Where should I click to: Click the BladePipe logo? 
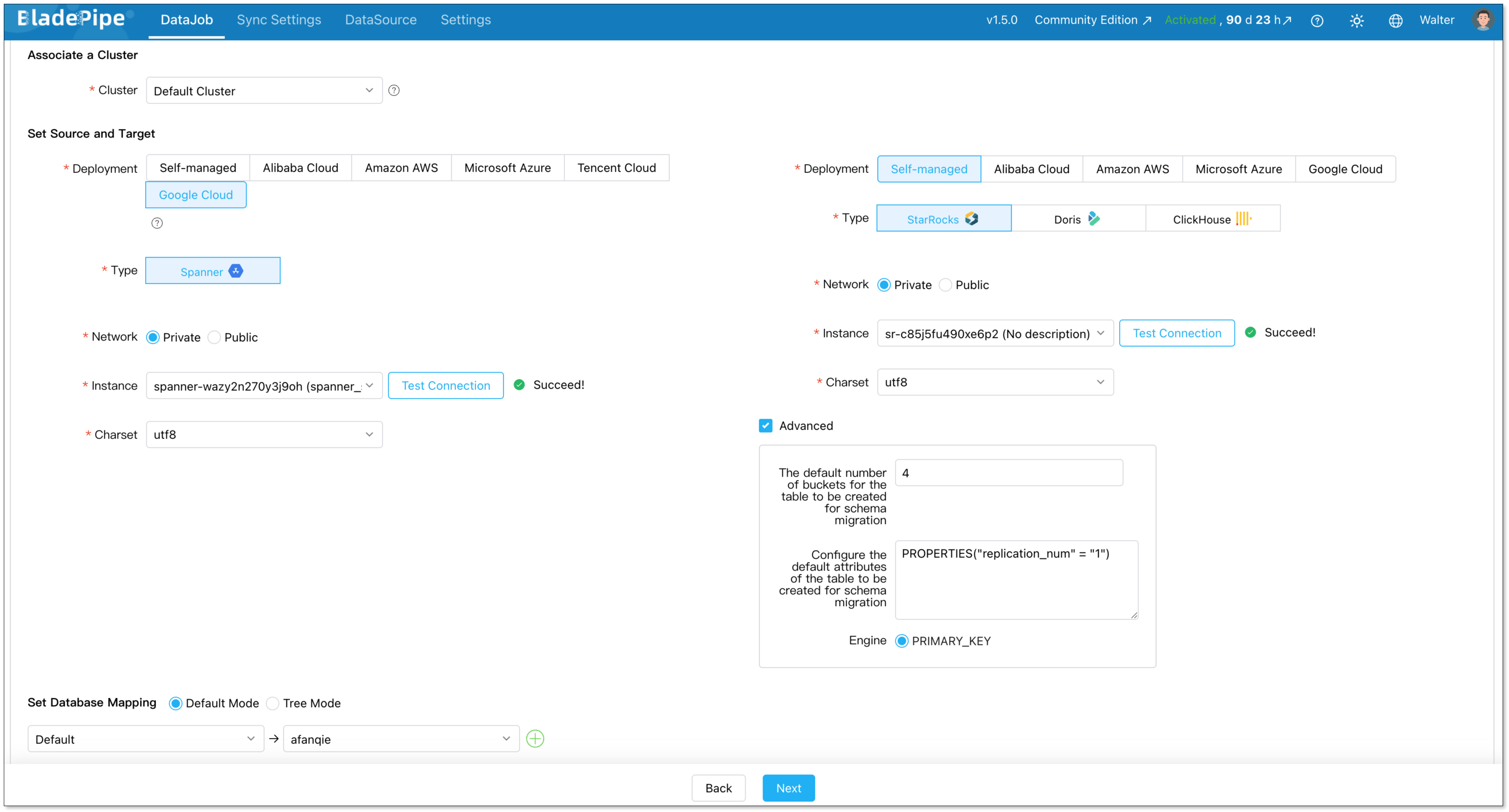[x=71, y=19]
